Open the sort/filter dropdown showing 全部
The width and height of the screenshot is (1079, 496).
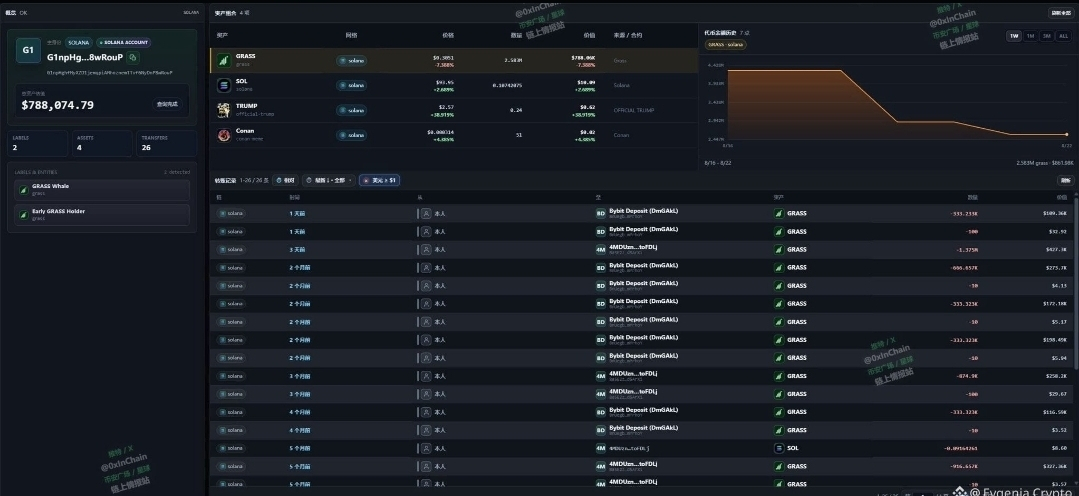[x=329, y=180]
